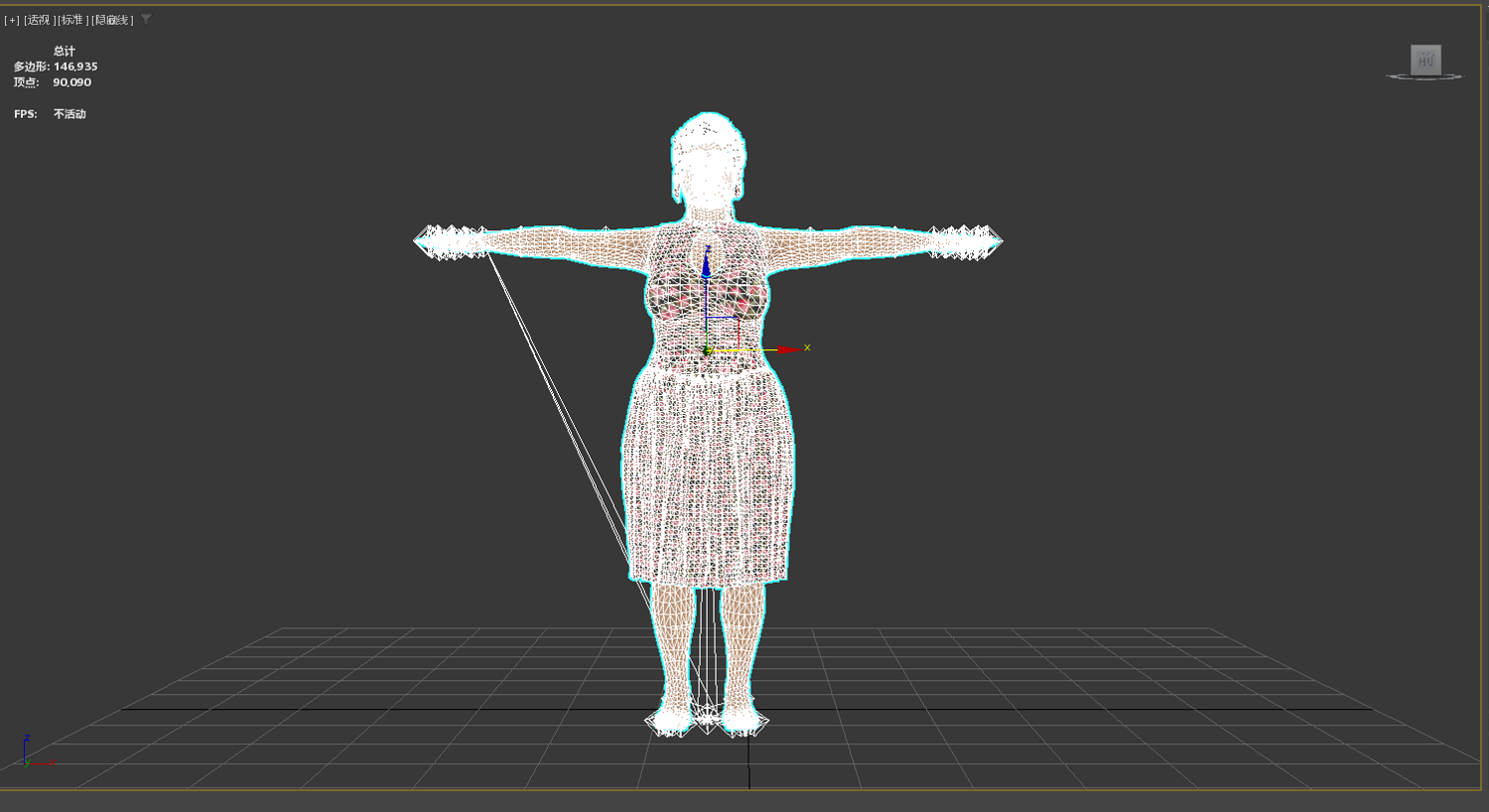The height and width of the screenshot is (812, 1489).
Task: Click the ViewCube compass ring
Action: [1424, 76]
